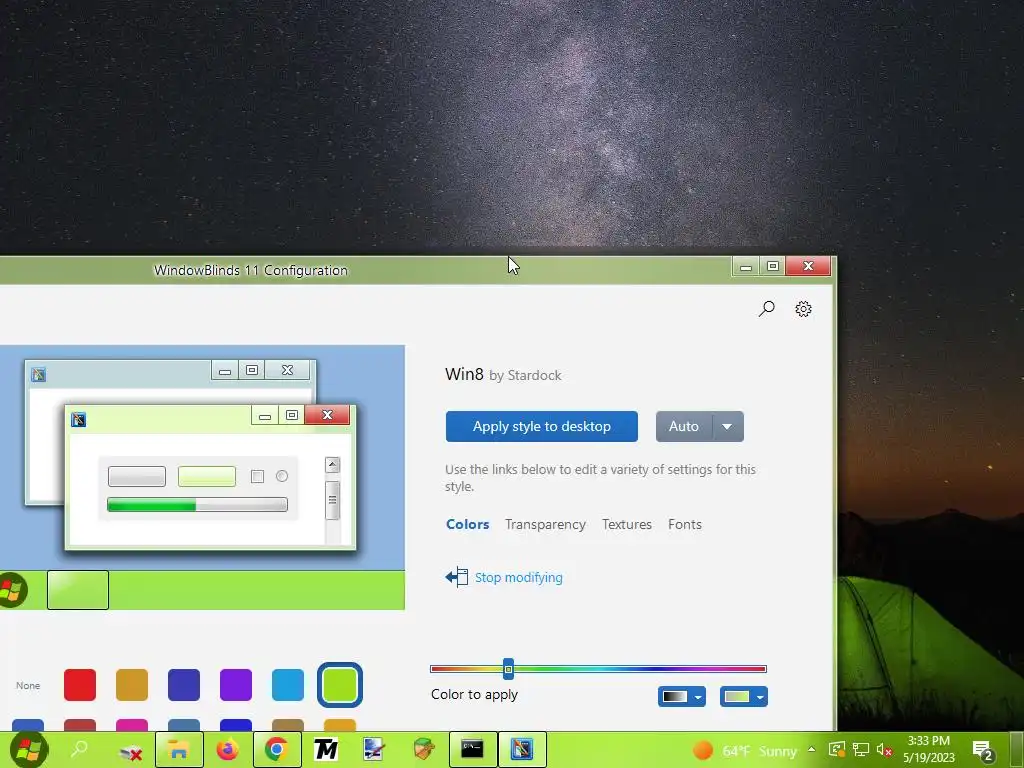The height and width of the screenshot is (768, 1024).
Task: Select None color option
Action: (28, 685)
